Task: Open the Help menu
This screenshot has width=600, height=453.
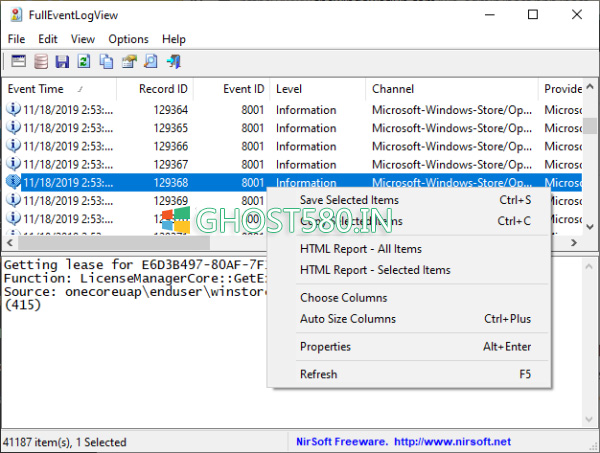Action: 174,39
